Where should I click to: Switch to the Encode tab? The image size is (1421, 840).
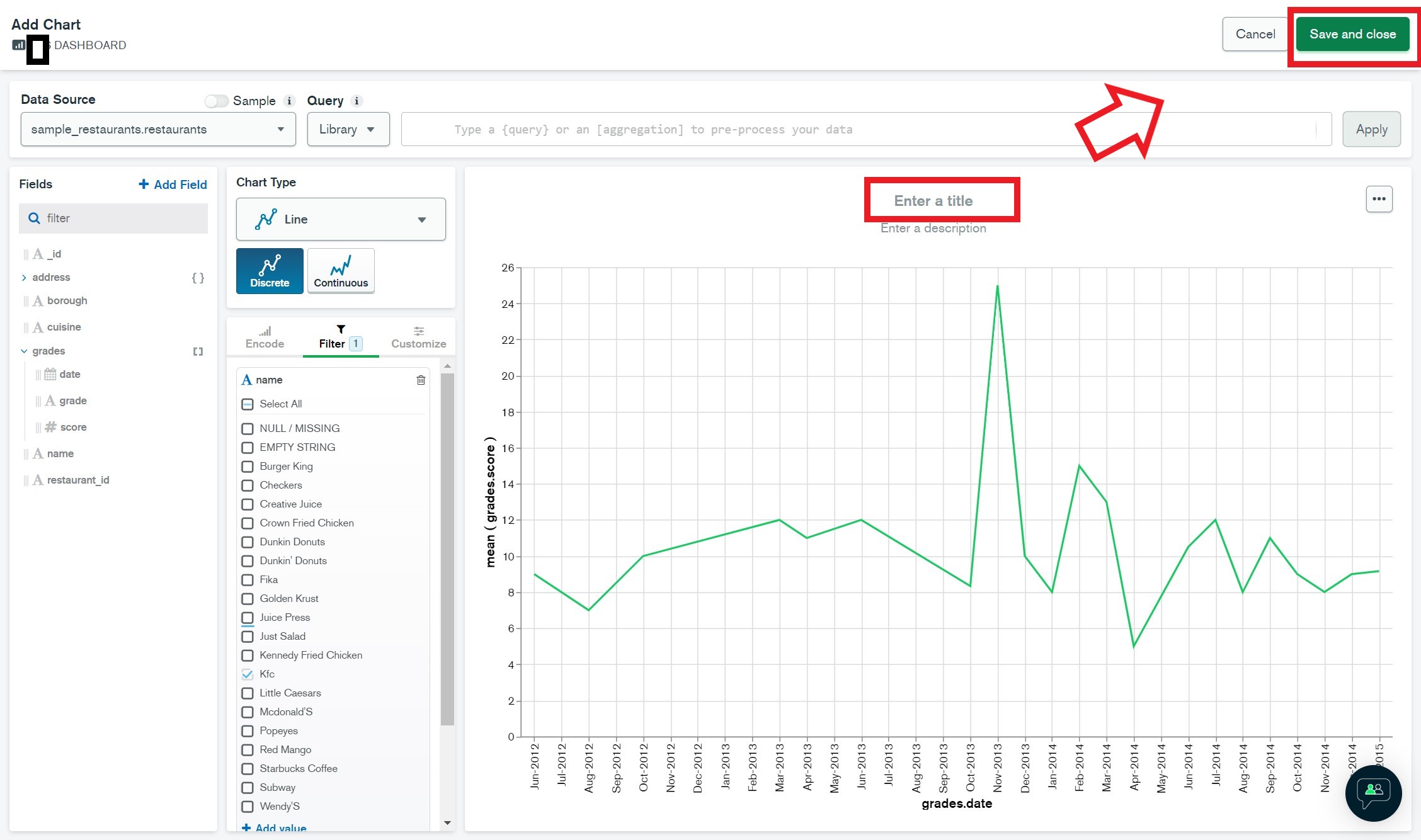[x=265, y=338]
